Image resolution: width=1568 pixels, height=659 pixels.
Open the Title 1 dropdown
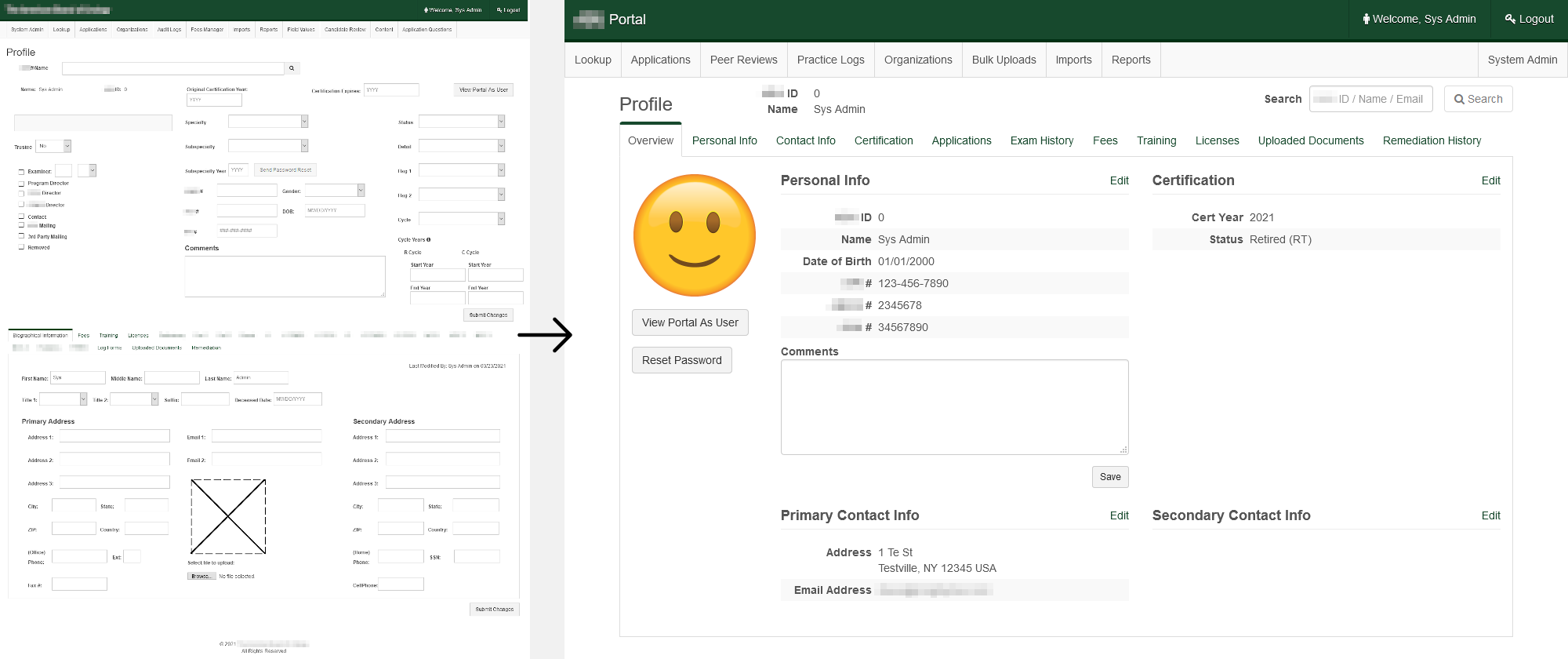click(x=64, y=399)
